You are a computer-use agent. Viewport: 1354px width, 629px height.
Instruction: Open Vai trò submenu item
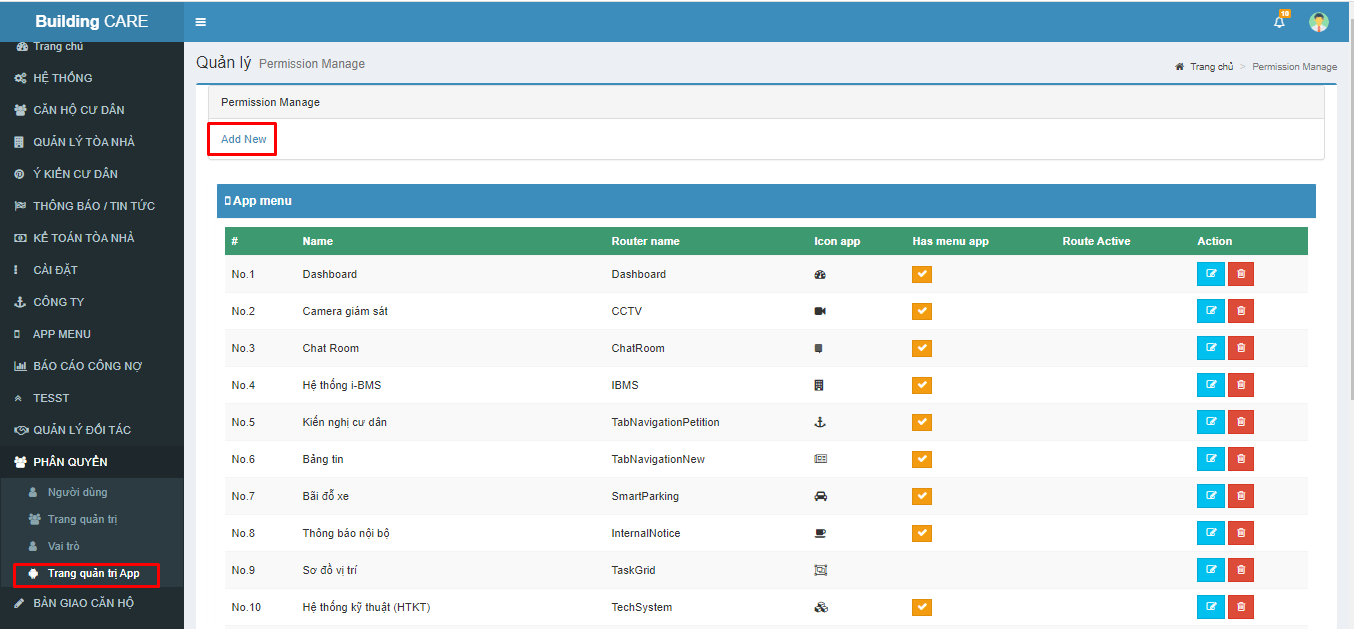coord(92,546)
